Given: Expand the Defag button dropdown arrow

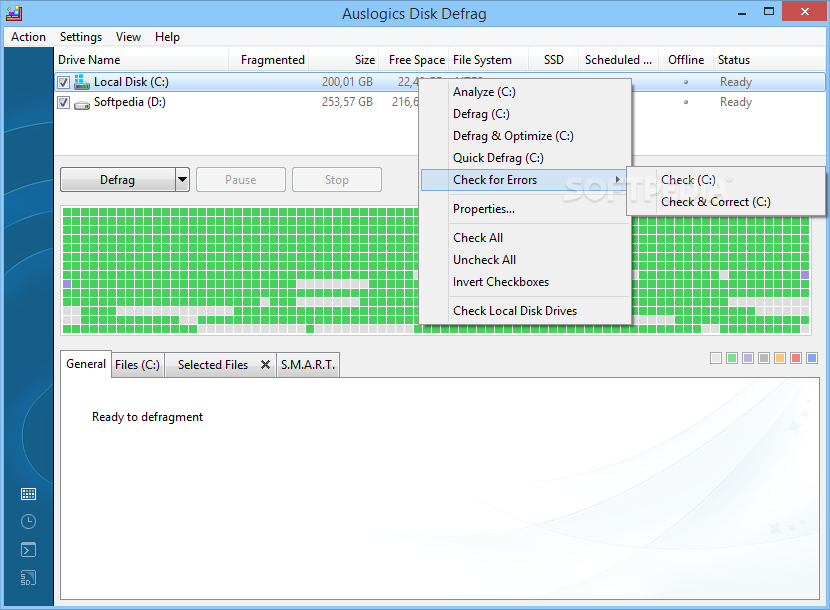Looking at the screenshot, I should coord(182,180).
